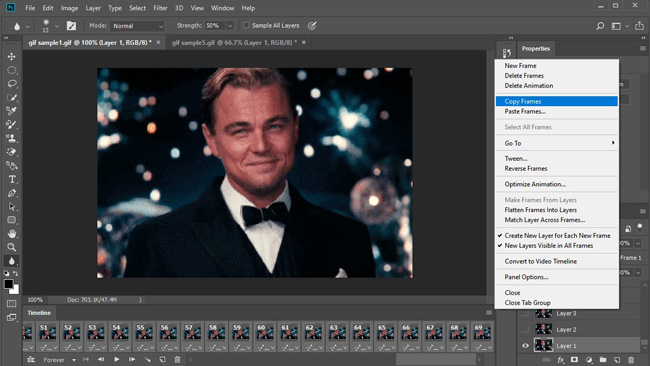
Task: Select the Clone Stamp tool
Action: [12, 138]
